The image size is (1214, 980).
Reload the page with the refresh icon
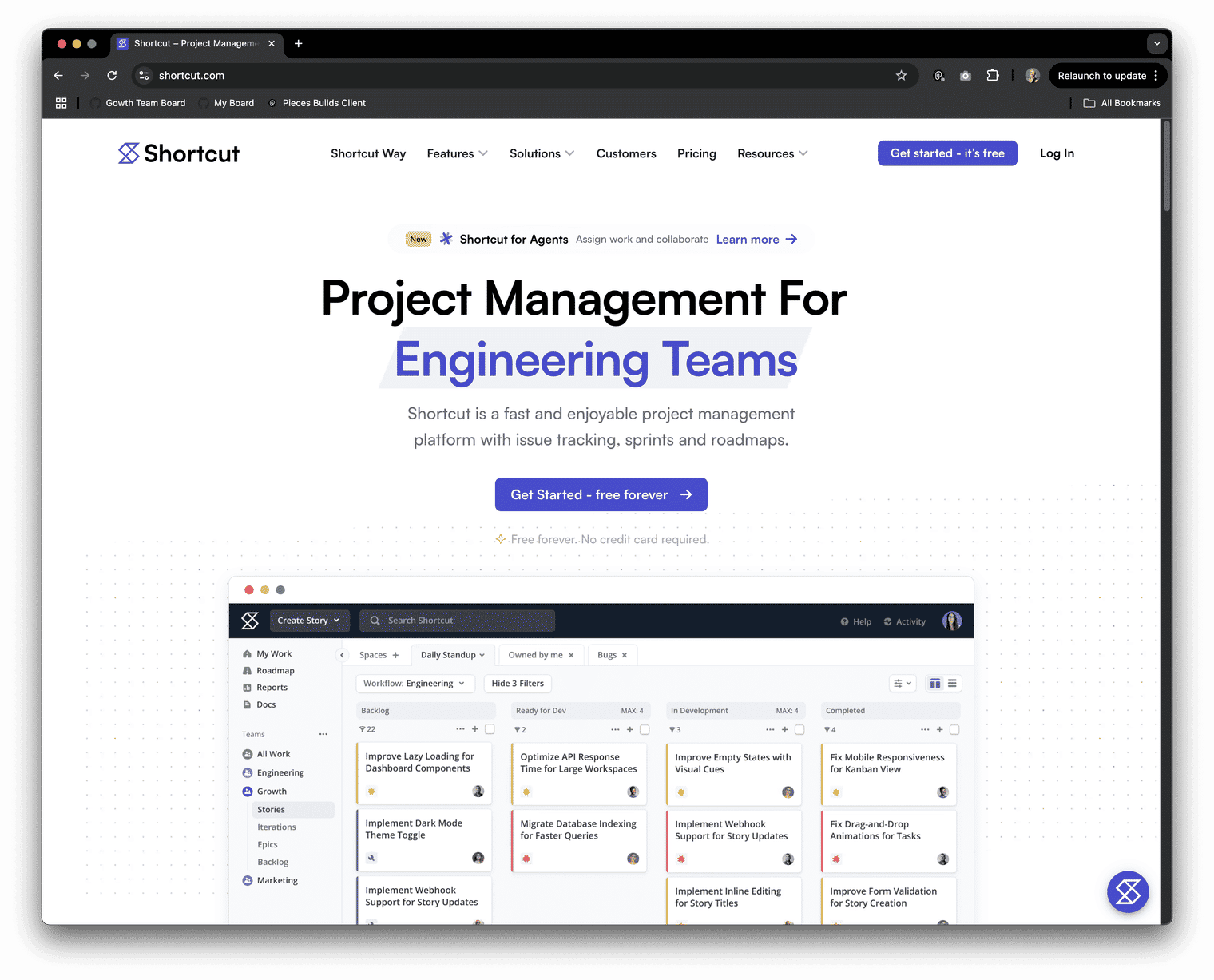112,76
